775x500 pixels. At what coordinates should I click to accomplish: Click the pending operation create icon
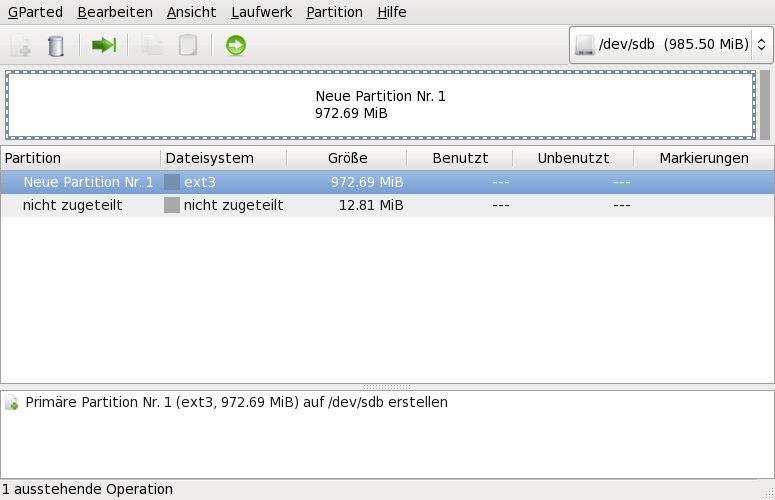12,403
